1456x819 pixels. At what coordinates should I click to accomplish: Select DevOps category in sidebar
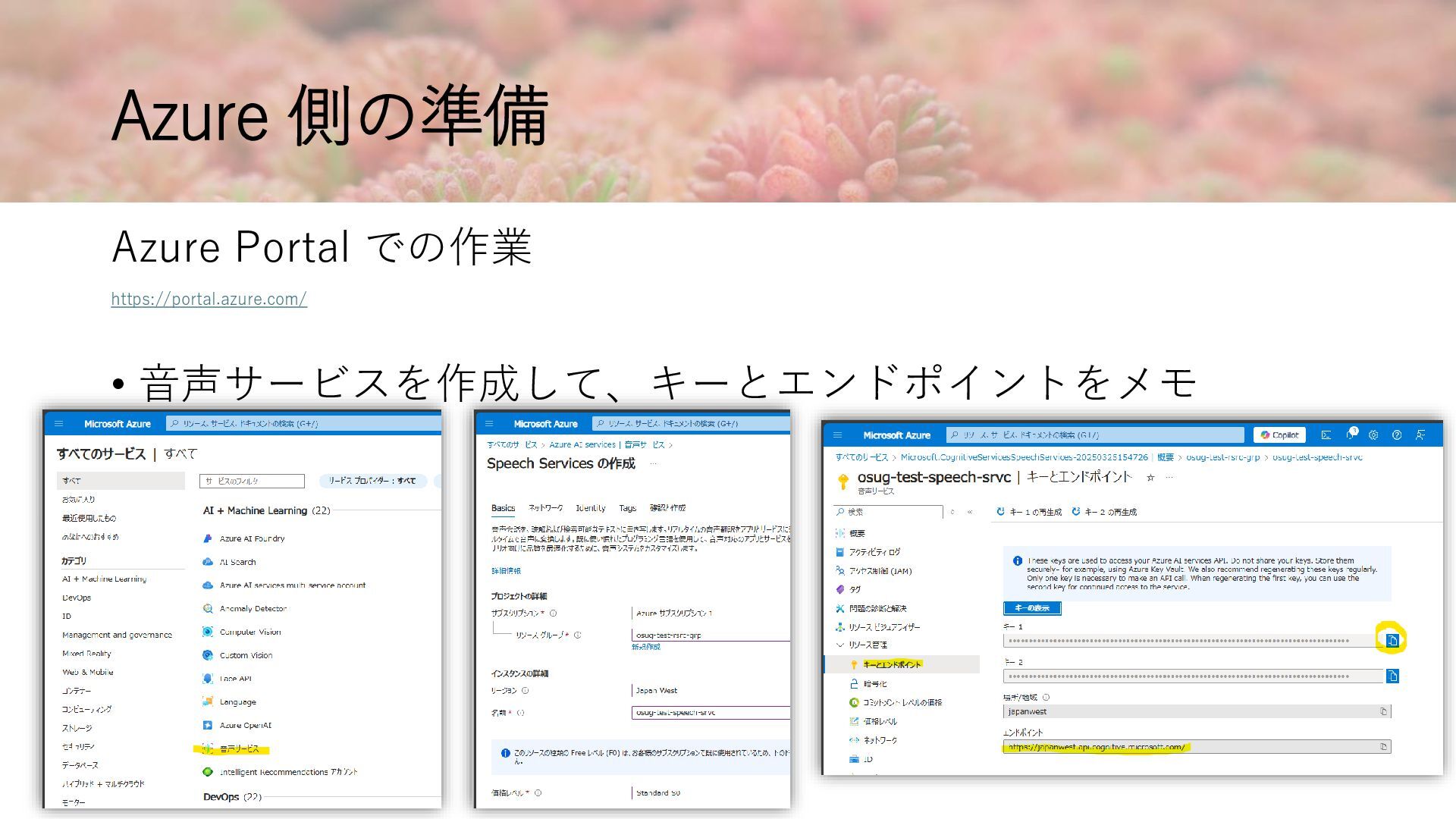[x=77, y=598]
